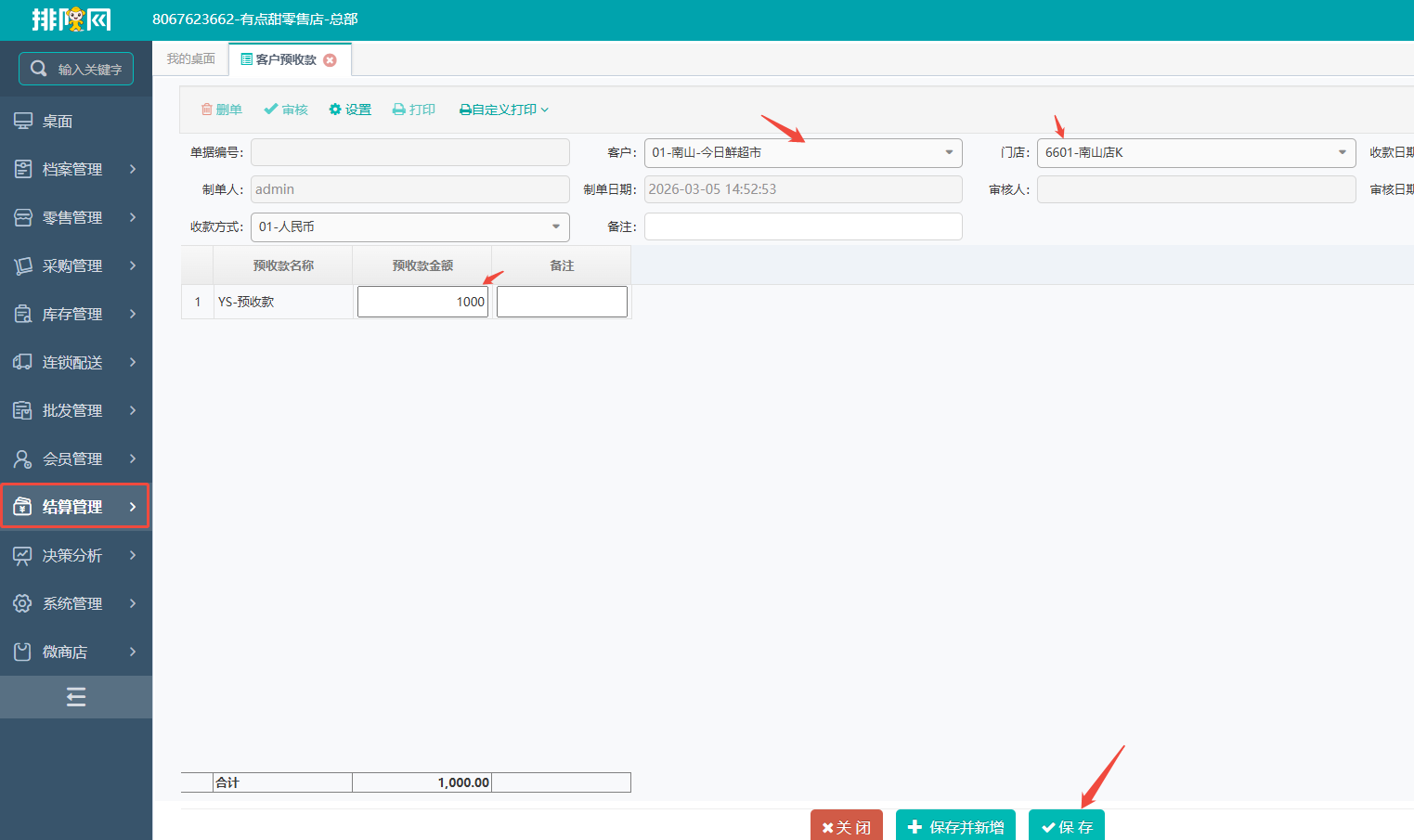The image size is (1414, 840).
Task: Click the search magnifier icon in sidebar
Action: [39, 69]
